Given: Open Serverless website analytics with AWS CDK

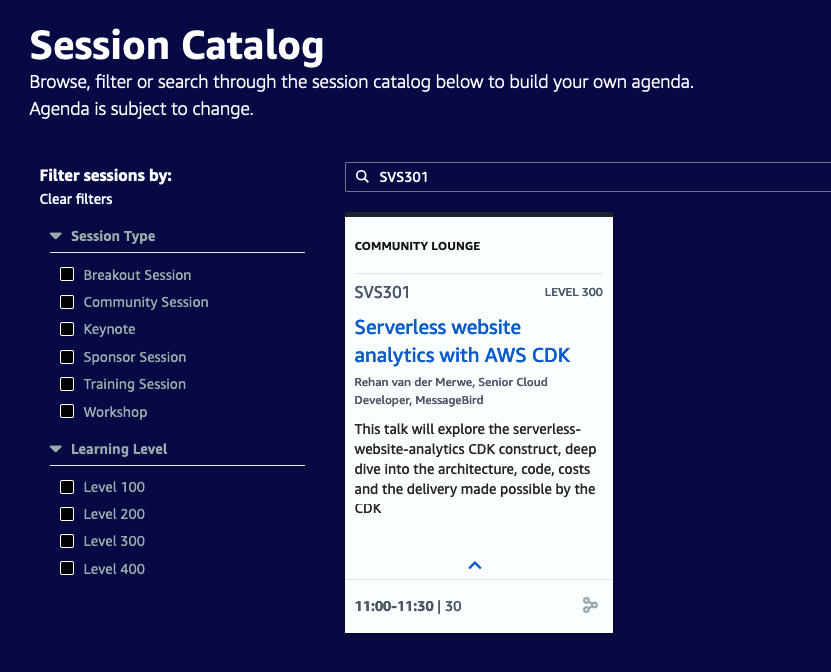Looking at the screenshot, I should click(x=462, y=341).
